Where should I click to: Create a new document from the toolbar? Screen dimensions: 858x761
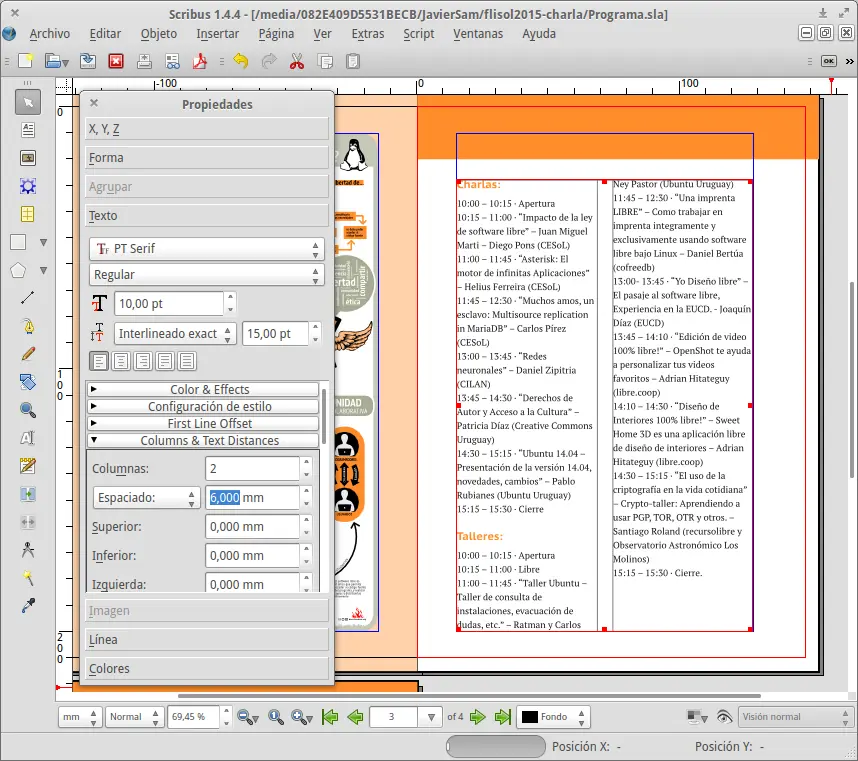[x=26, y=61]
